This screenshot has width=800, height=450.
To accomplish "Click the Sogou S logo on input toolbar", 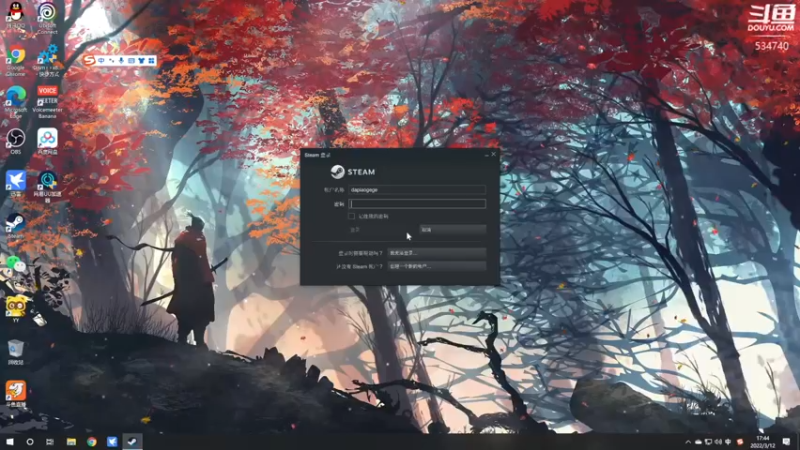I will coord(89,60).
